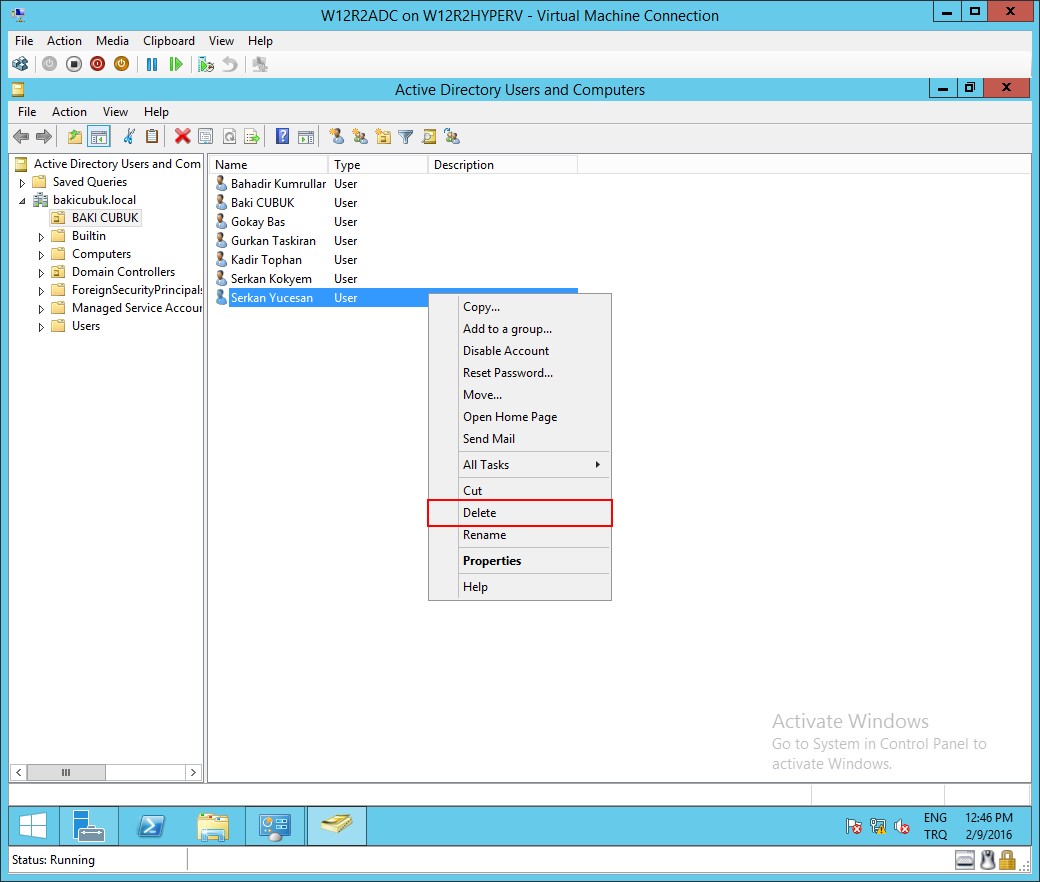The width and height of the screenshot is (1040, 882).
Task: Collapse the bakicubuk.local domain node
Action: [22, 200]
